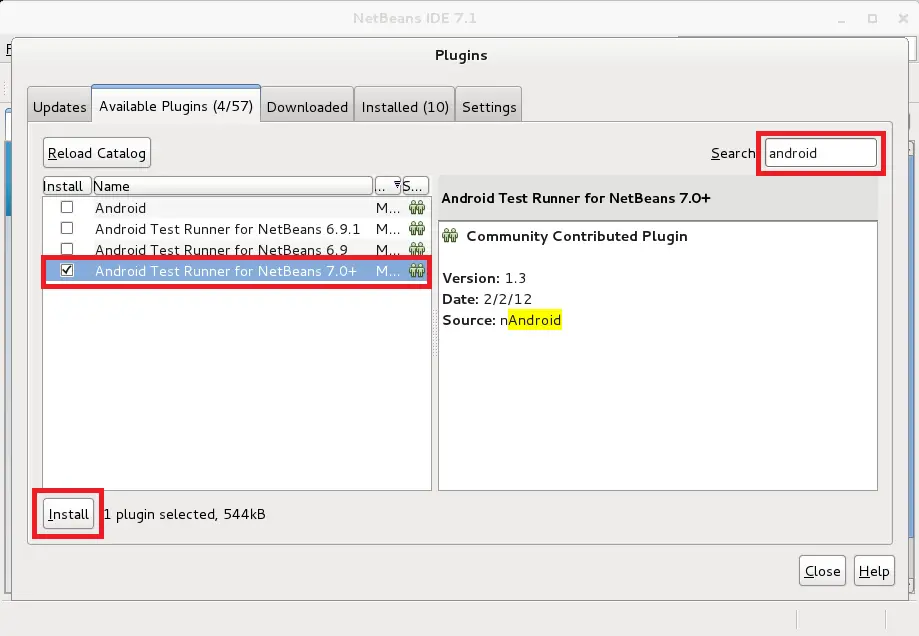Select Android Test Runner for NetBeans 6.9 name

click(221, 250)
